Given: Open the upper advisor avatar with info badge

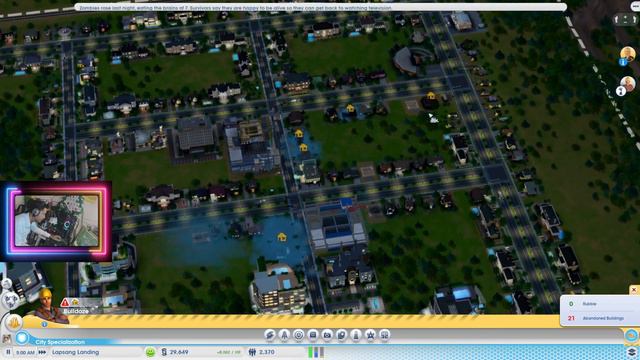Looking at the screenshot, I should click(x=627, y=55).
